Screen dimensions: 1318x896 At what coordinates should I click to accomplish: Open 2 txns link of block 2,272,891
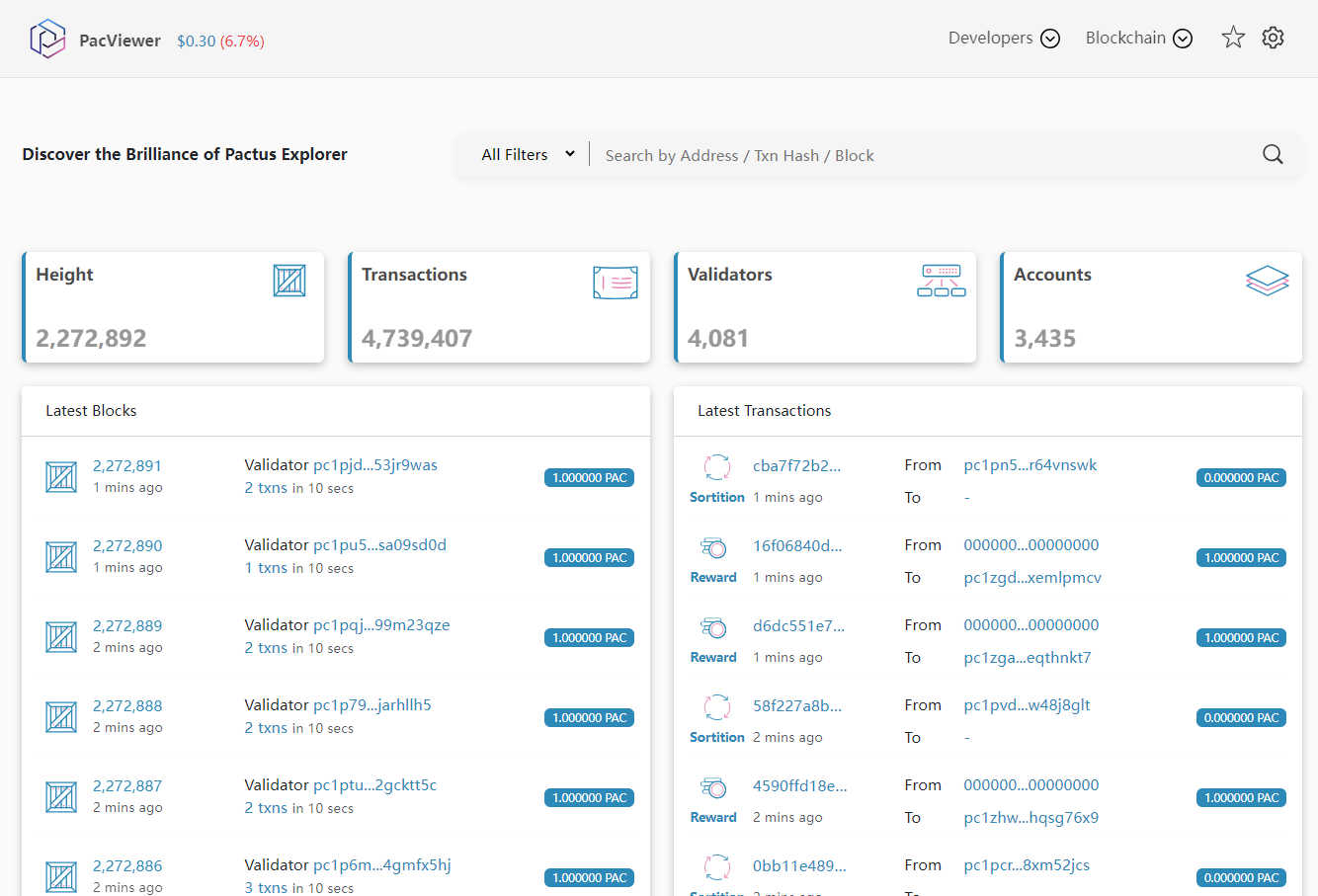(266, 487)
